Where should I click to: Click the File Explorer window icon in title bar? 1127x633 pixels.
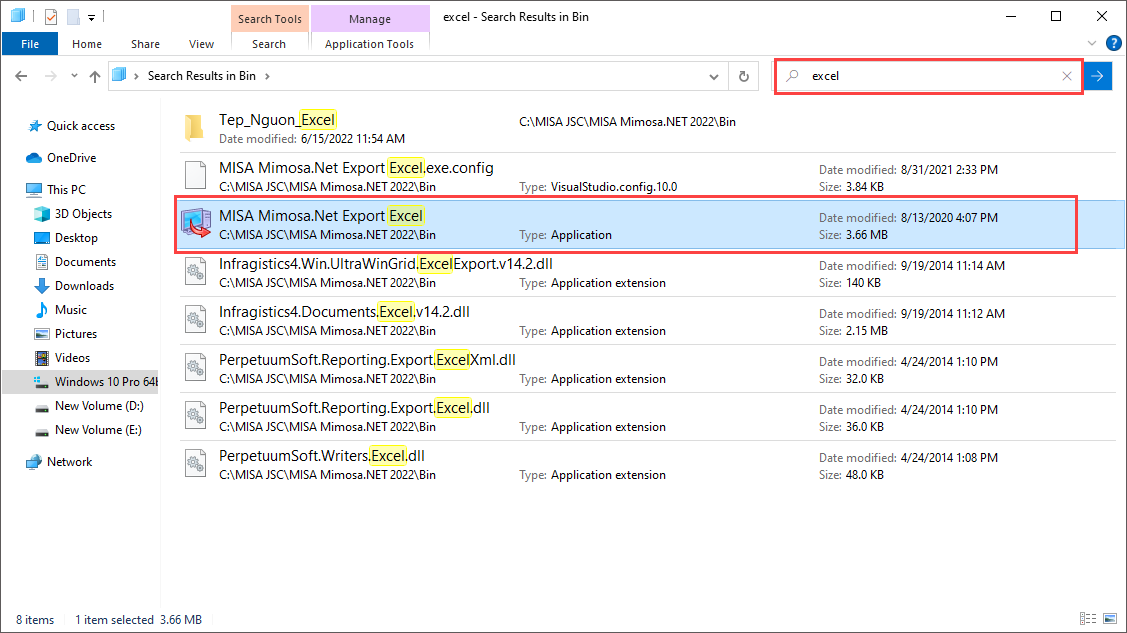pos(18,16)
